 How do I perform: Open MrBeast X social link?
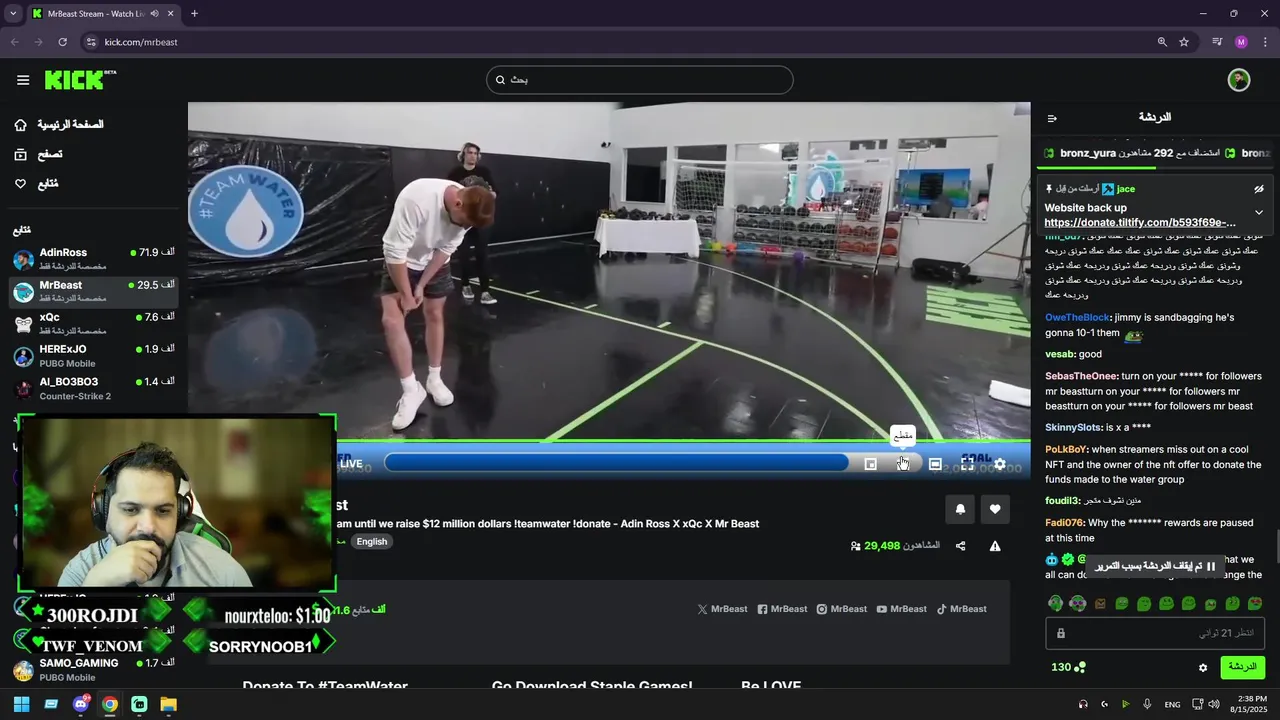coord(722,609)
